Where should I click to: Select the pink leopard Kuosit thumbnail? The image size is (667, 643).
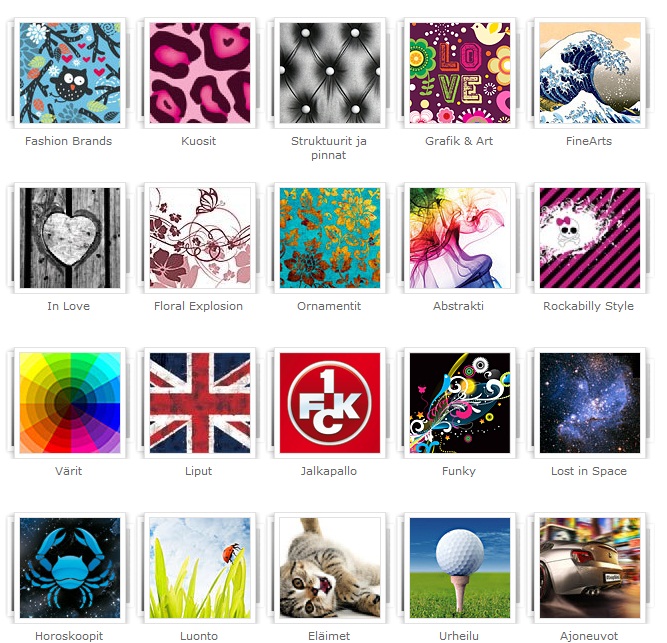coord(200,73)
